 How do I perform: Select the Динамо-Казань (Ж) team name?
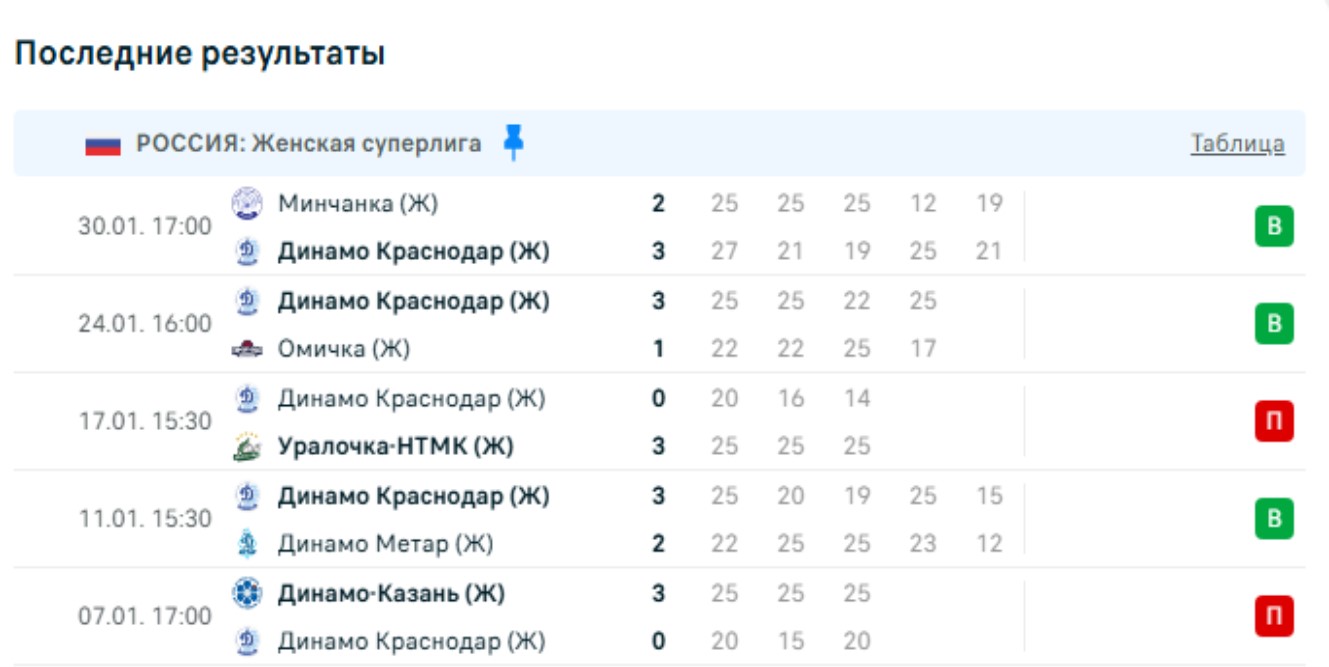[x=391, y=594]
